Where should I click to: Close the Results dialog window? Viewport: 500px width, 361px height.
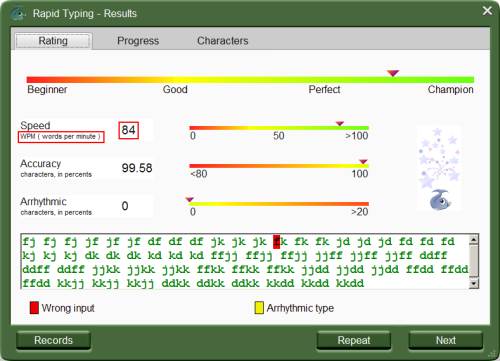(x=487, y=11)
